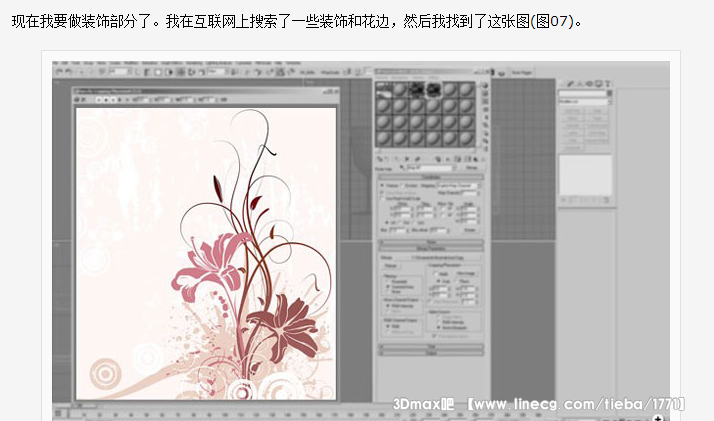Select the third dark-textured material slot

coord(417,90)
